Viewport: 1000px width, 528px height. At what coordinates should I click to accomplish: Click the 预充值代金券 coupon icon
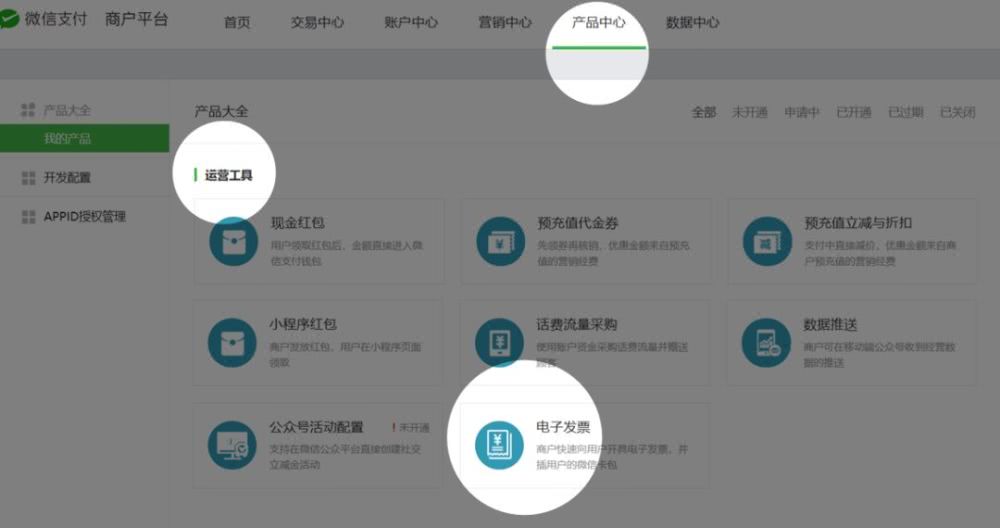(x=500, y=241)
